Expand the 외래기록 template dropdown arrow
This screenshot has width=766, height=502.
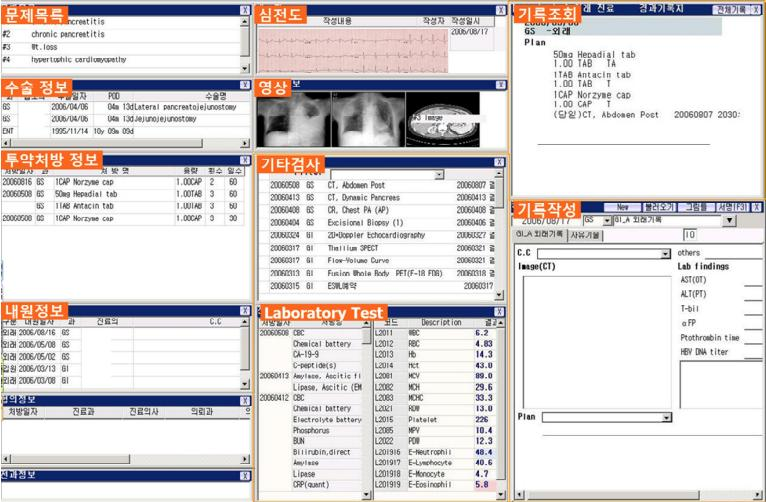729,221
